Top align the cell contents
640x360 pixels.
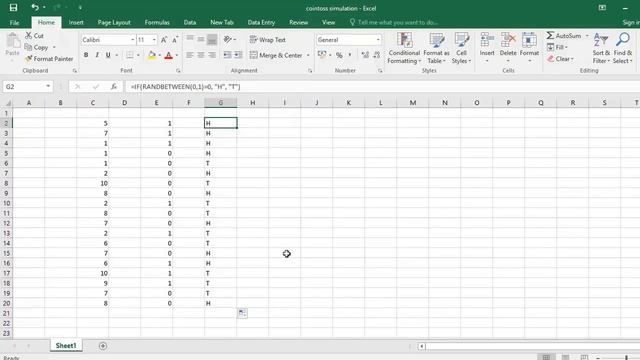tap(190, 39)
